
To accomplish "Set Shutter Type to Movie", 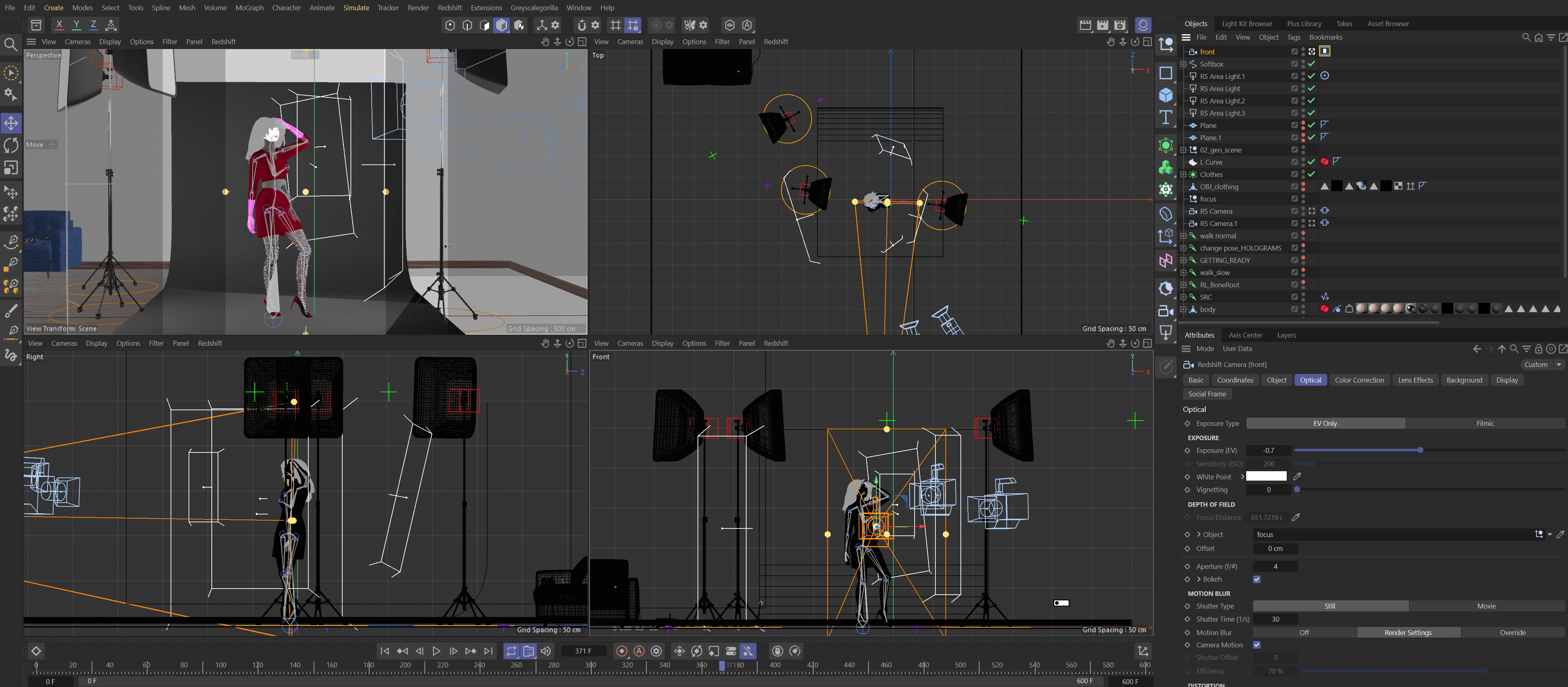I will click(x=1486, y=606).
